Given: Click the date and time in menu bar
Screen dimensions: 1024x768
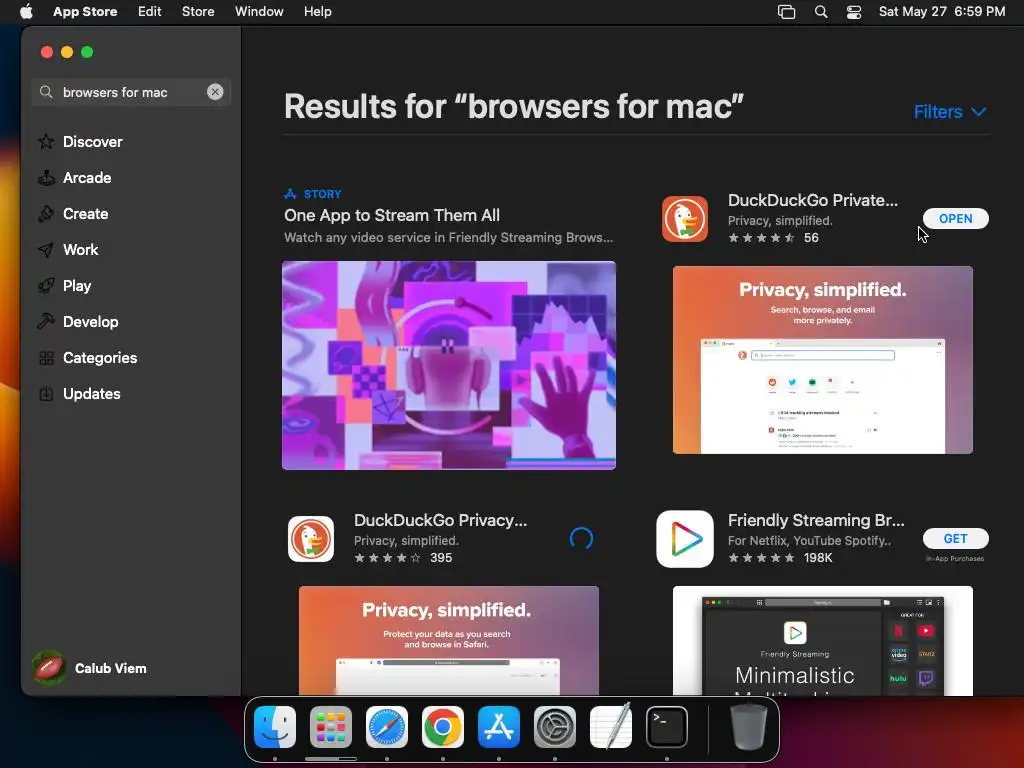Looking at the screenshot, I should (x=942, y=12).
